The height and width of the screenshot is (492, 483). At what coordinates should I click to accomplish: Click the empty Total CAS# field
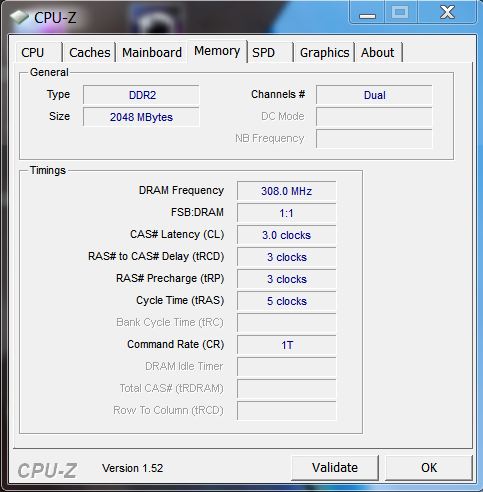[287, 389]
